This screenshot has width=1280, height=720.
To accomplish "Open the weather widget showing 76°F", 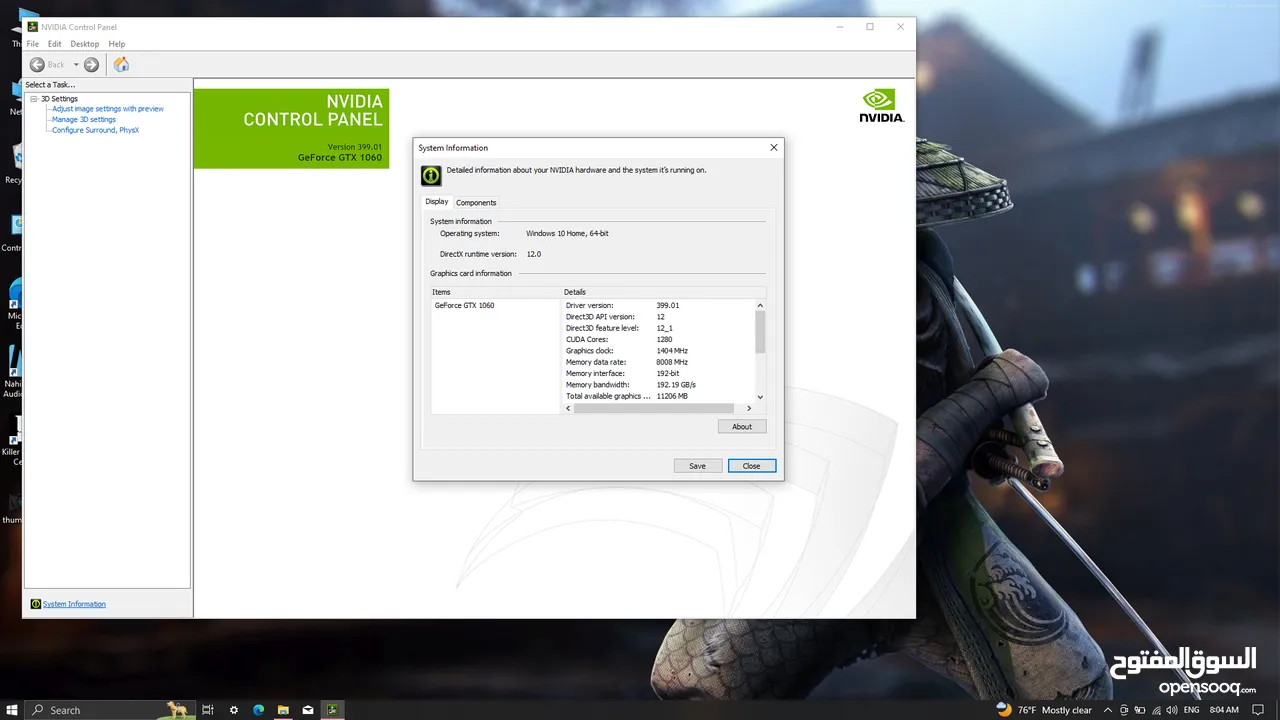I will (x=1044, y=710).
